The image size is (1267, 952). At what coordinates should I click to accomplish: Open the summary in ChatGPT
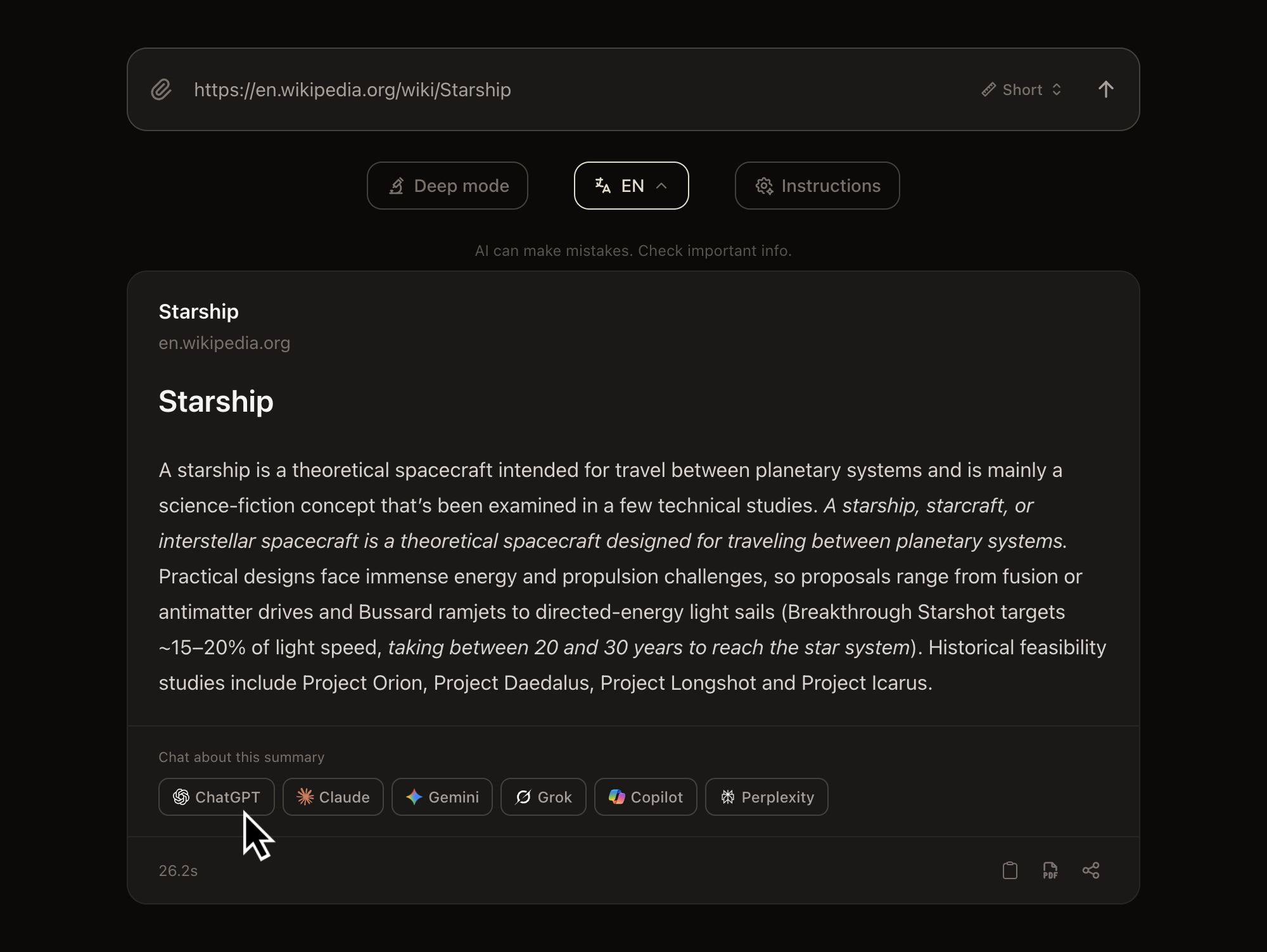[216, 797]
